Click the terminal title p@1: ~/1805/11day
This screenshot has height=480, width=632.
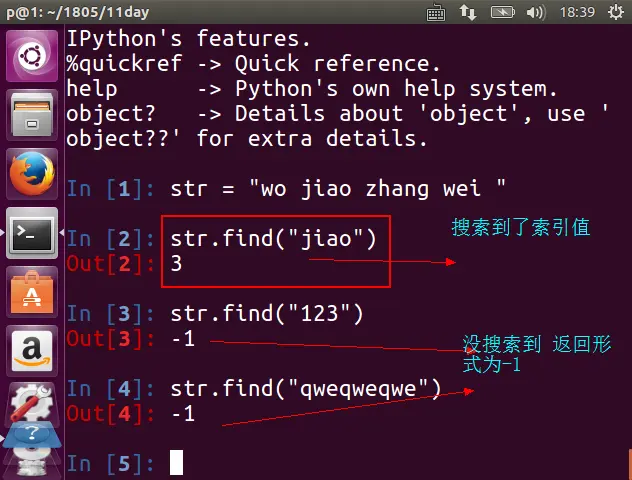click(x=78, y=12)
